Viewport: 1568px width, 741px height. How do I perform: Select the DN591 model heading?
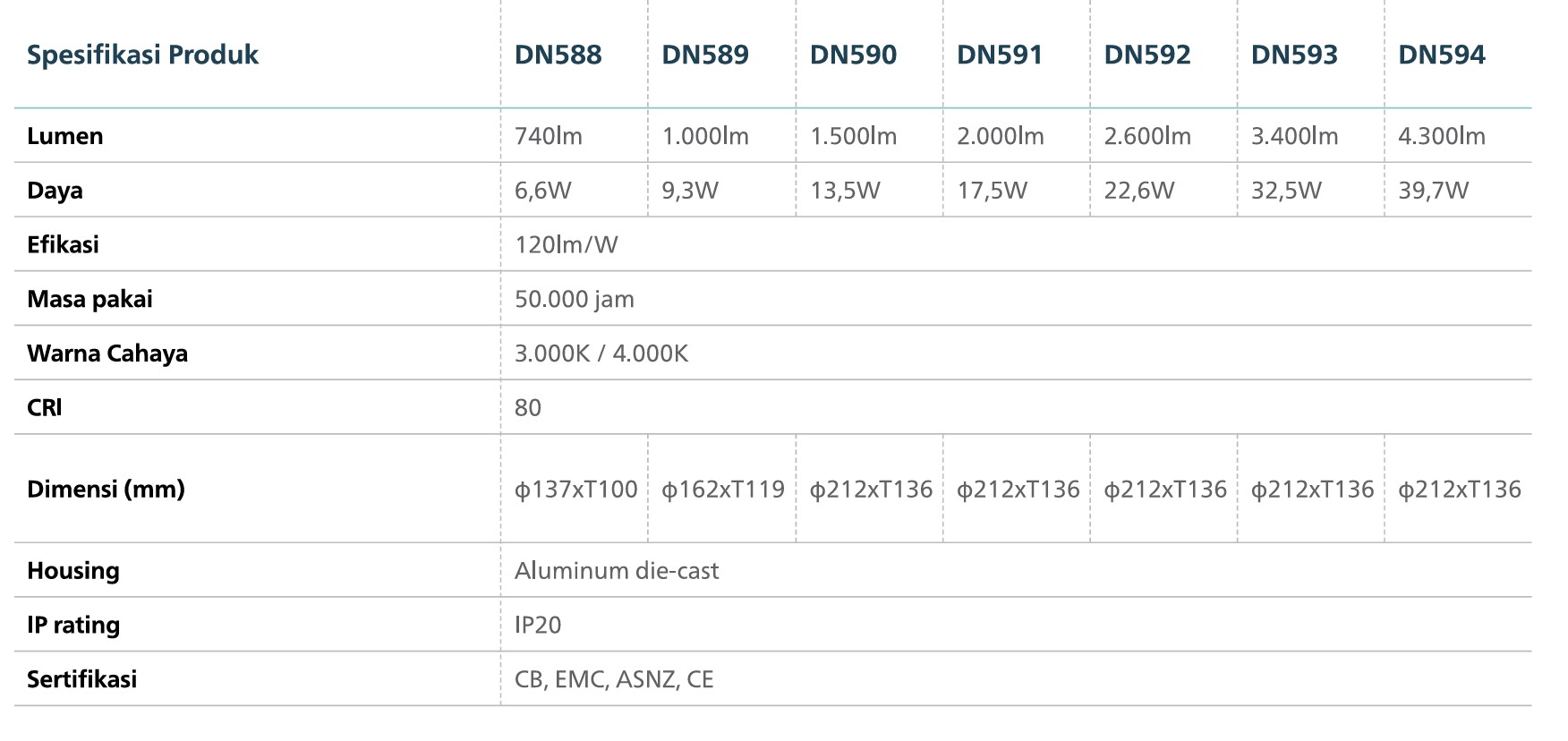(x=1000, y=55)
